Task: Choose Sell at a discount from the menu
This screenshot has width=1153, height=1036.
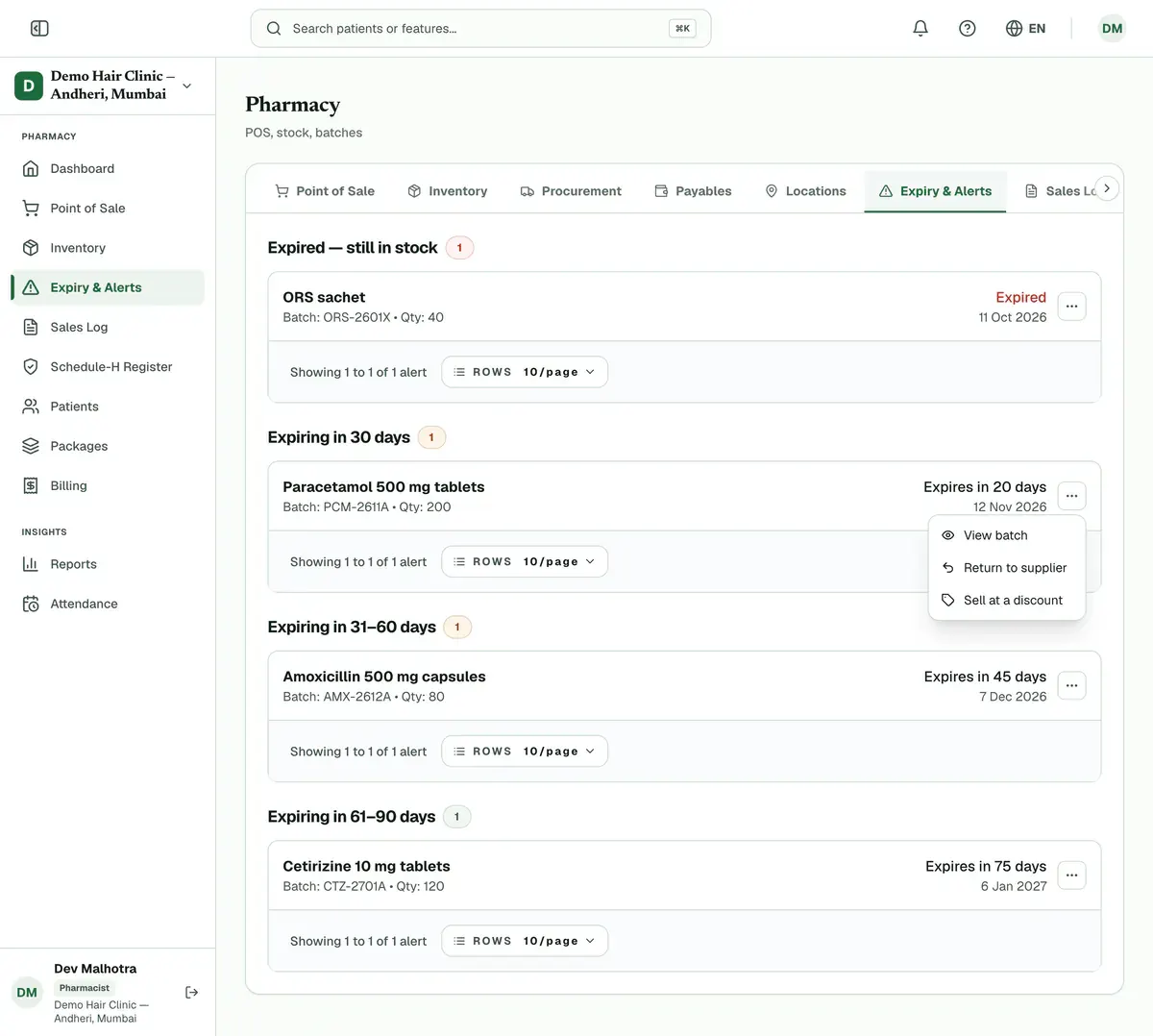Action: click(1007, 600)
